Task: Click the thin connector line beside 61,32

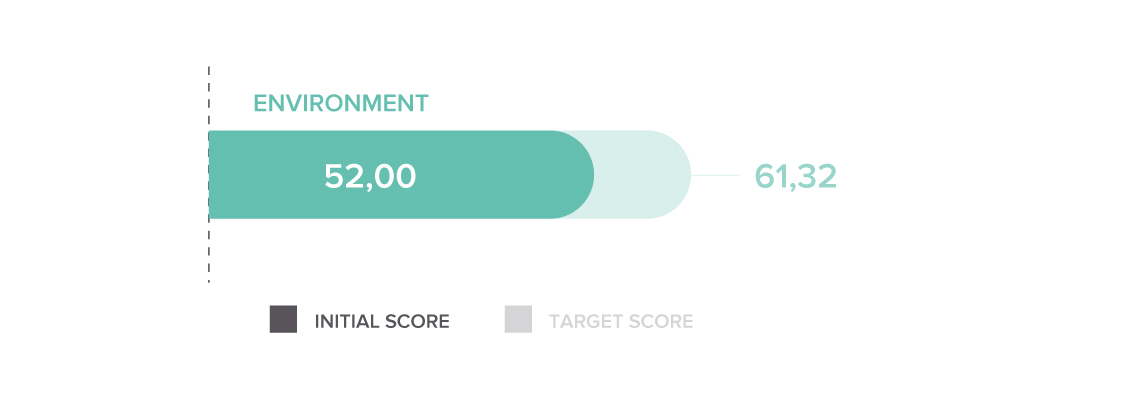Action: [715, 175]
